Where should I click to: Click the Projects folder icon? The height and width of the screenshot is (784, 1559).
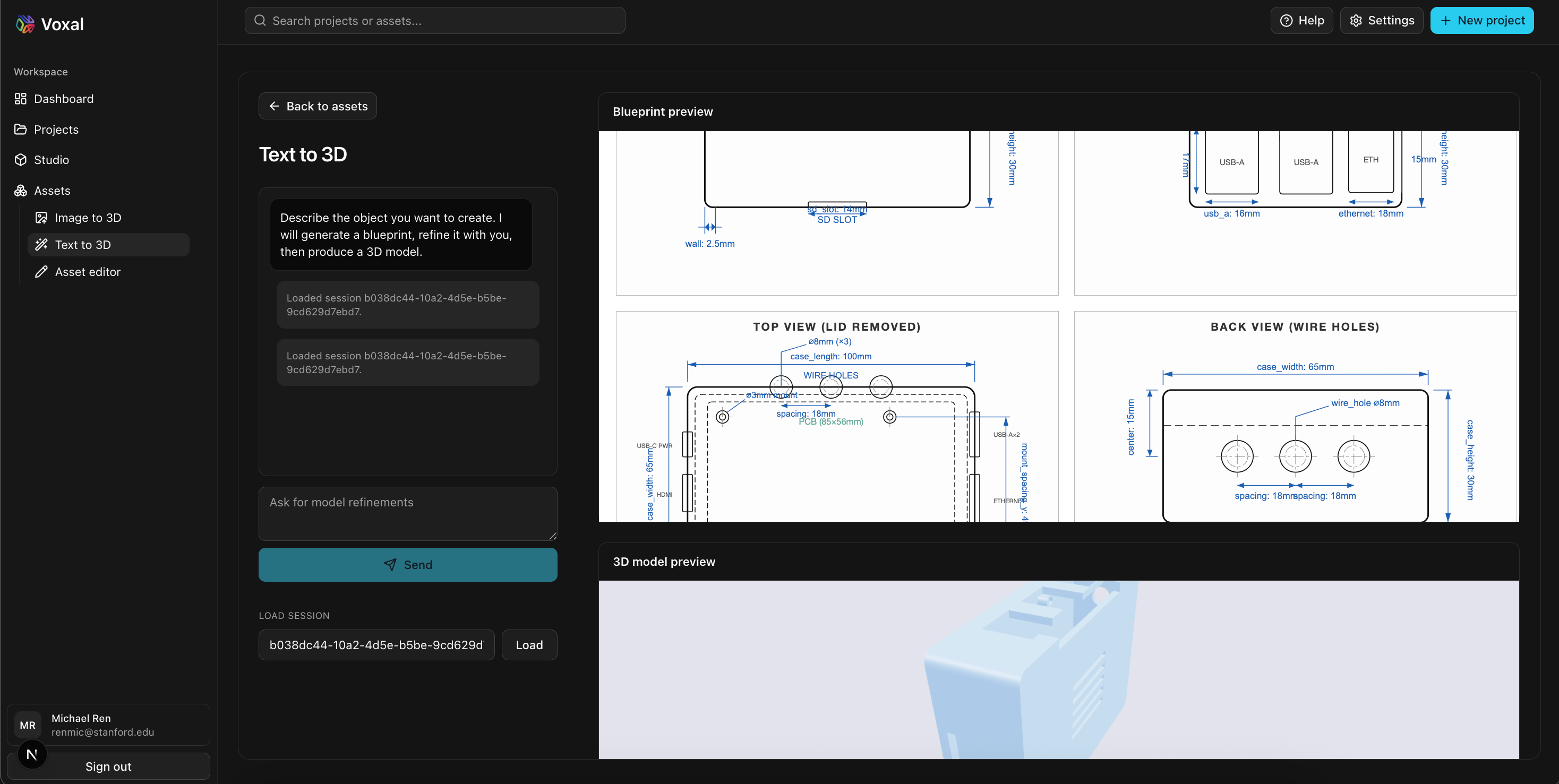21,130
